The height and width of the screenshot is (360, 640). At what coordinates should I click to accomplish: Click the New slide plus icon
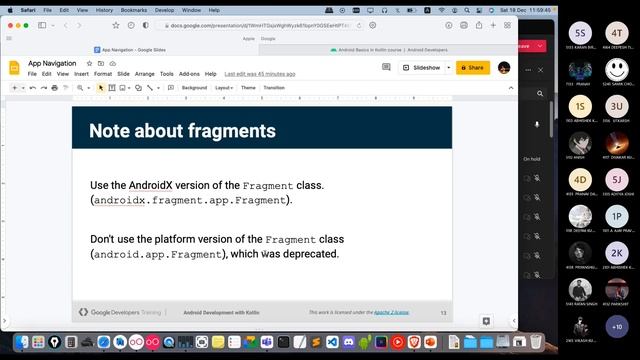click(15, 88)
